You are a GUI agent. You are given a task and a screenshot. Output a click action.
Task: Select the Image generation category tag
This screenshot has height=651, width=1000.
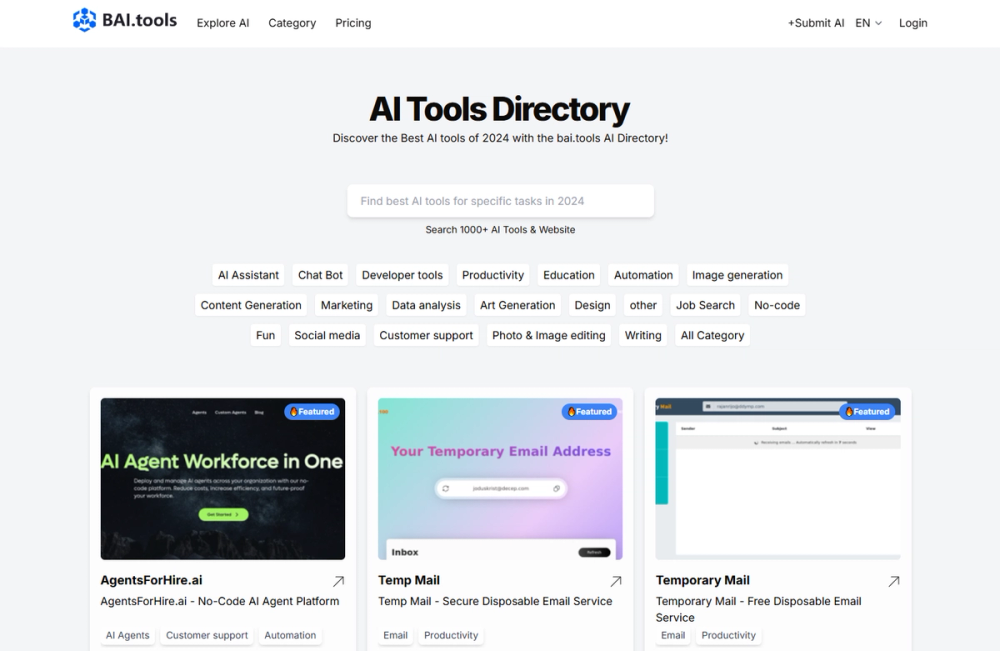[x=737, y=275]
